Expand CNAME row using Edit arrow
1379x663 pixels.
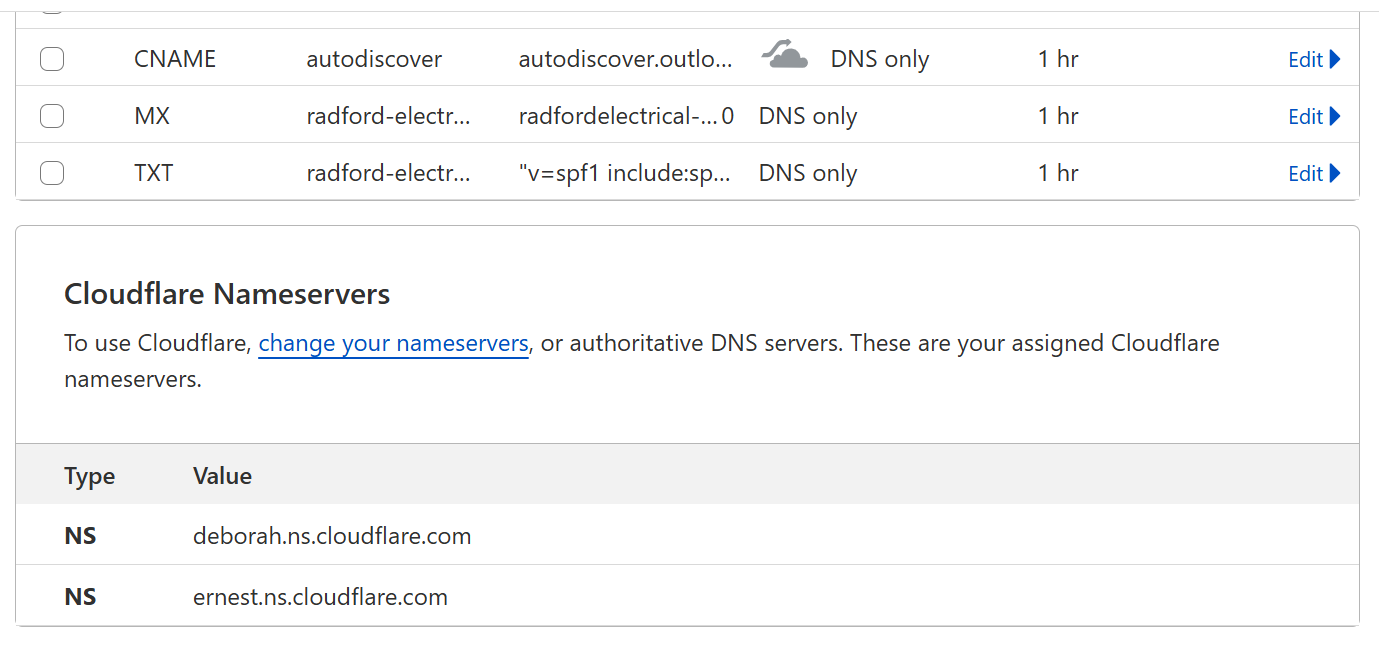tap(1335, 59)
